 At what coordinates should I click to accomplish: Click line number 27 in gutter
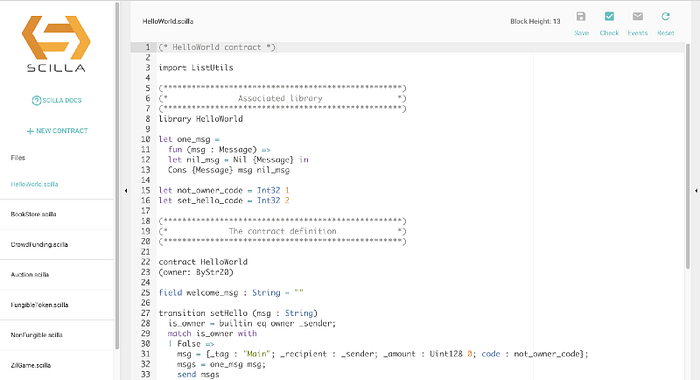click(x=146, y=313)
